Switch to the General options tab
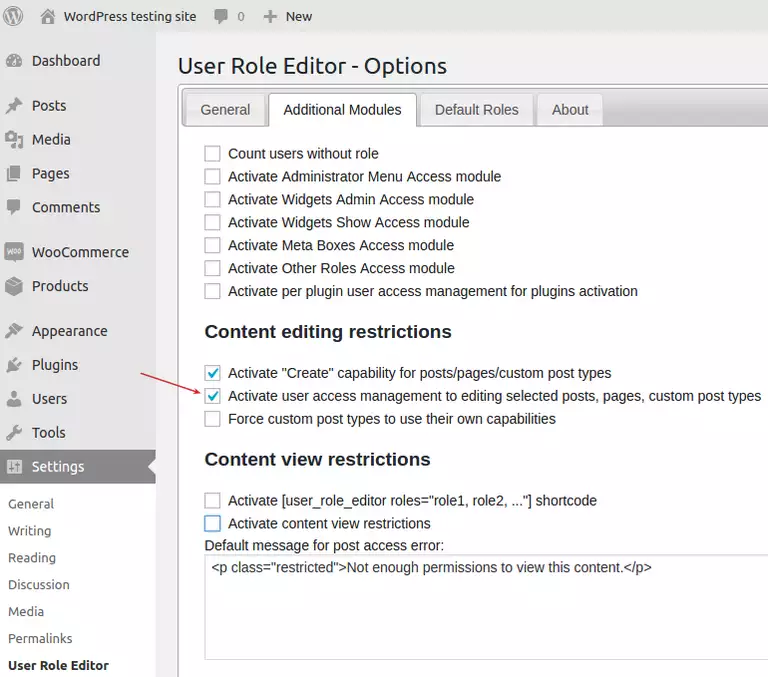The height and width of the screenshot is (677, 768). click(x=225, y=110)
